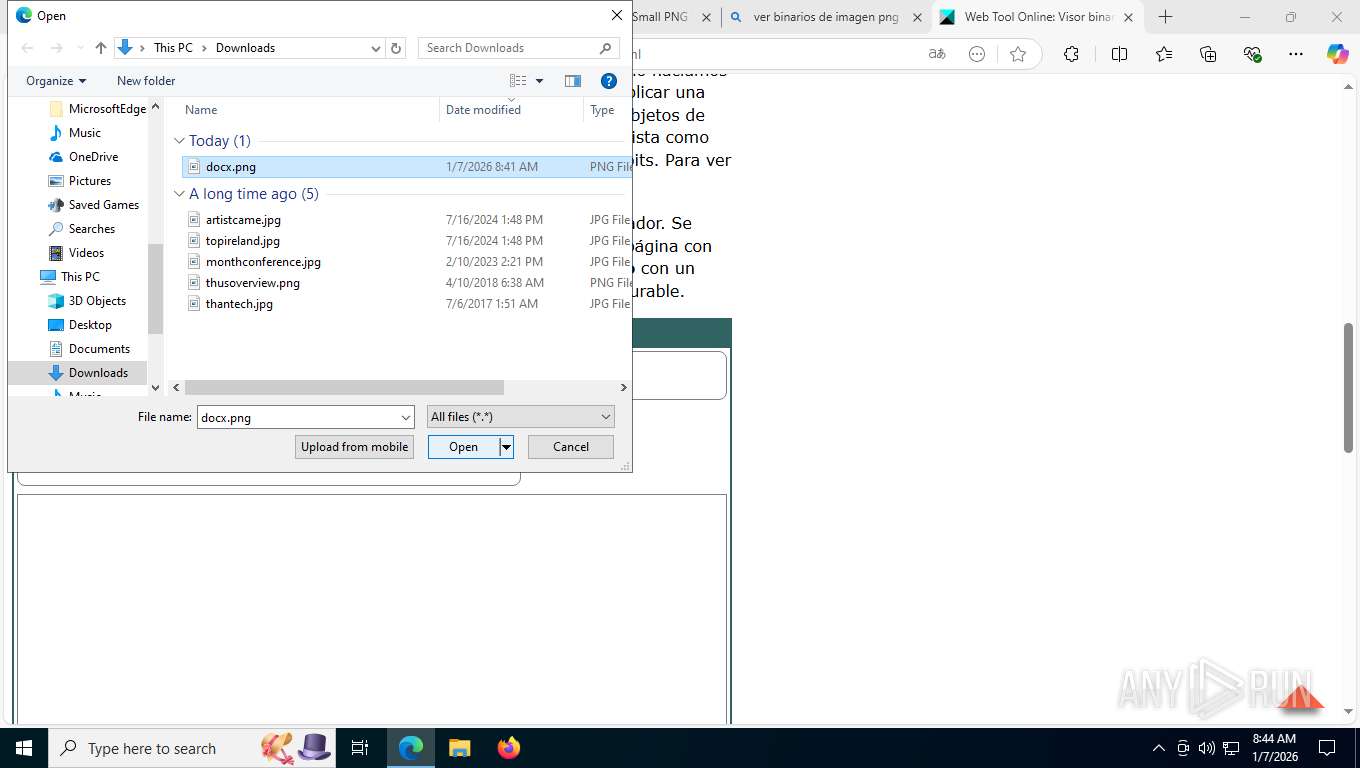The width and height of the screenshot is (1360, 768).
Task: Sort by the Date modified column header
Action: [x=483, y=110]
